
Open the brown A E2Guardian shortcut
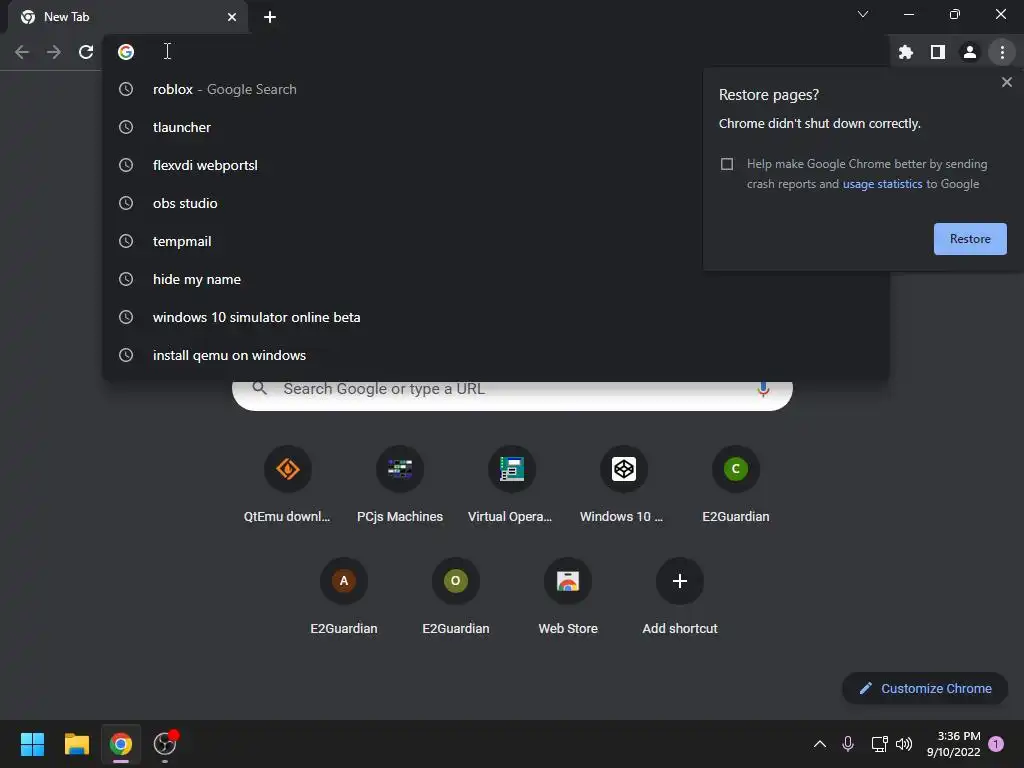[x=344, y=597]
